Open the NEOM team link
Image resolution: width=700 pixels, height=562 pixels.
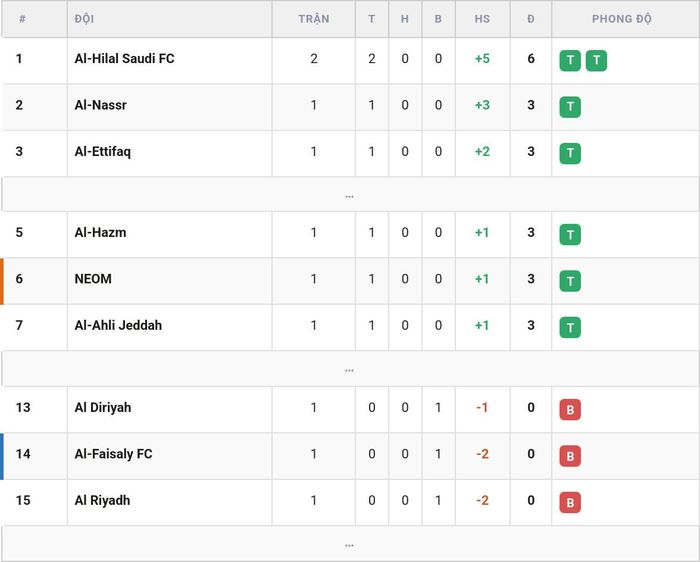click(x=93, y=279)
